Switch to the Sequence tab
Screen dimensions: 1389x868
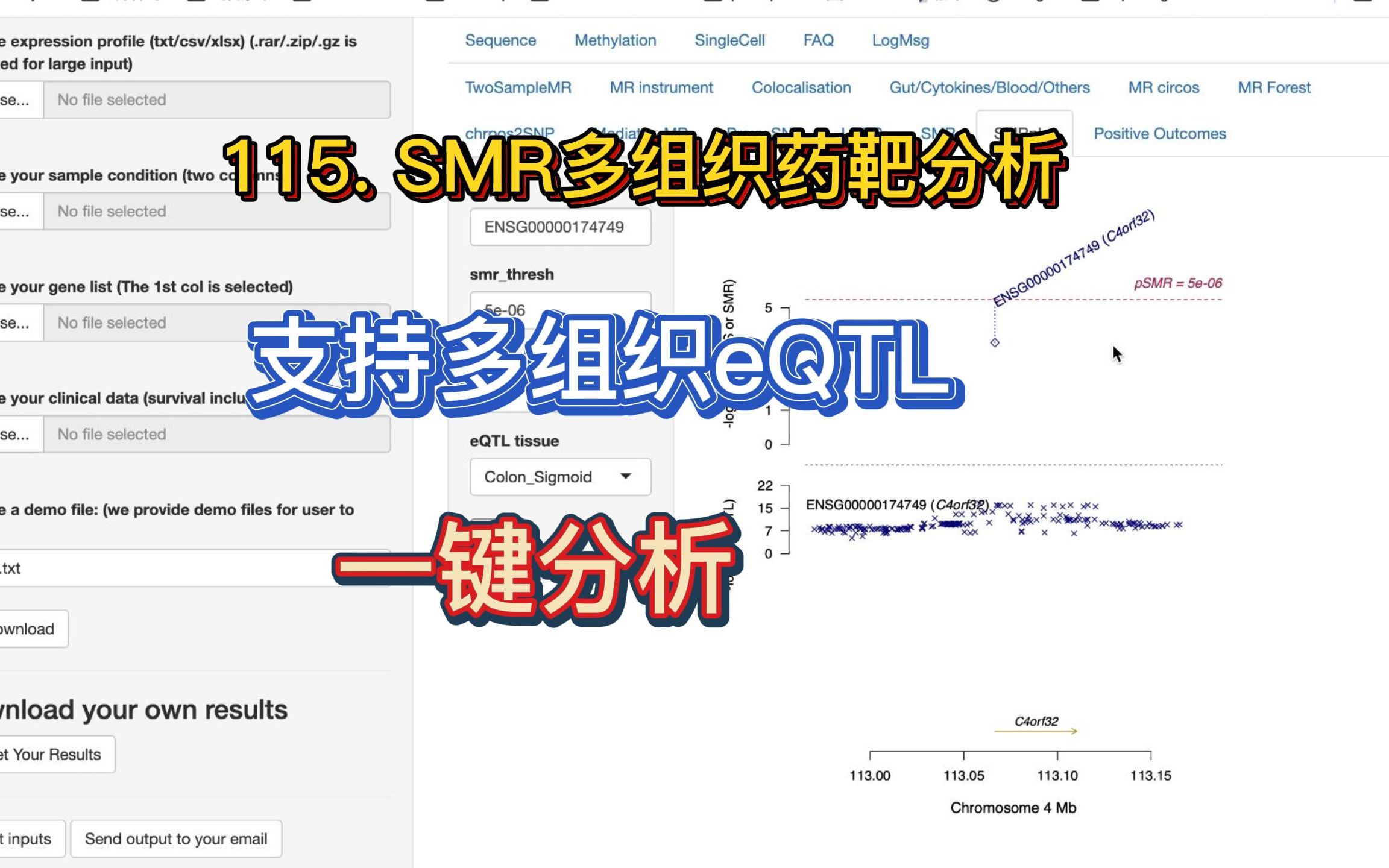pos(500,40)
